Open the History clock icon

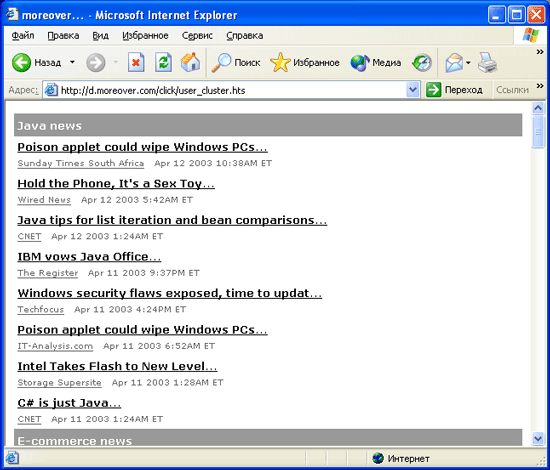422,63
